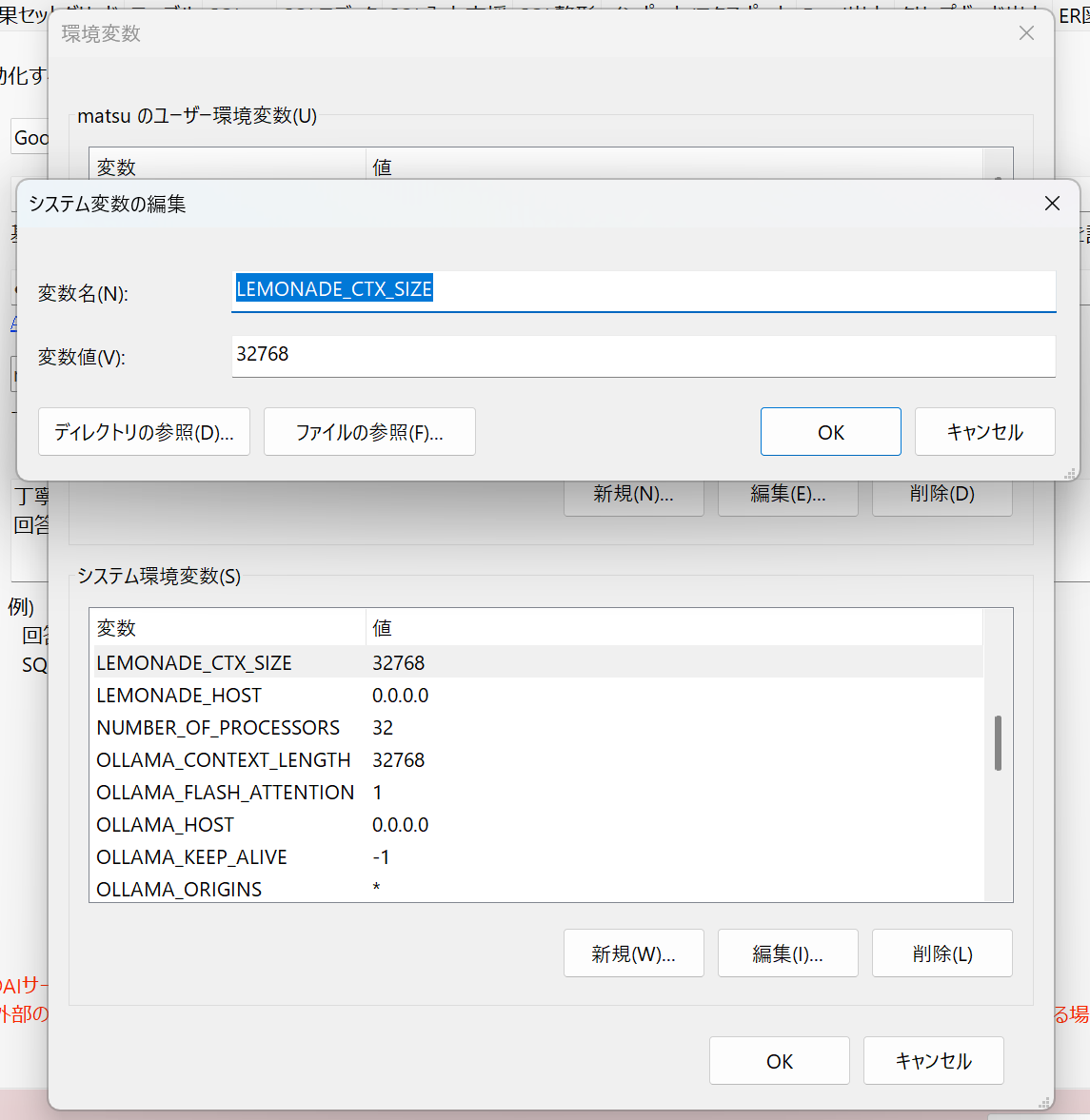The width and height of the screenshot is (1090, 1120).
Task: Close the システム変数の編集 dialog
Action: [1052, 204]
